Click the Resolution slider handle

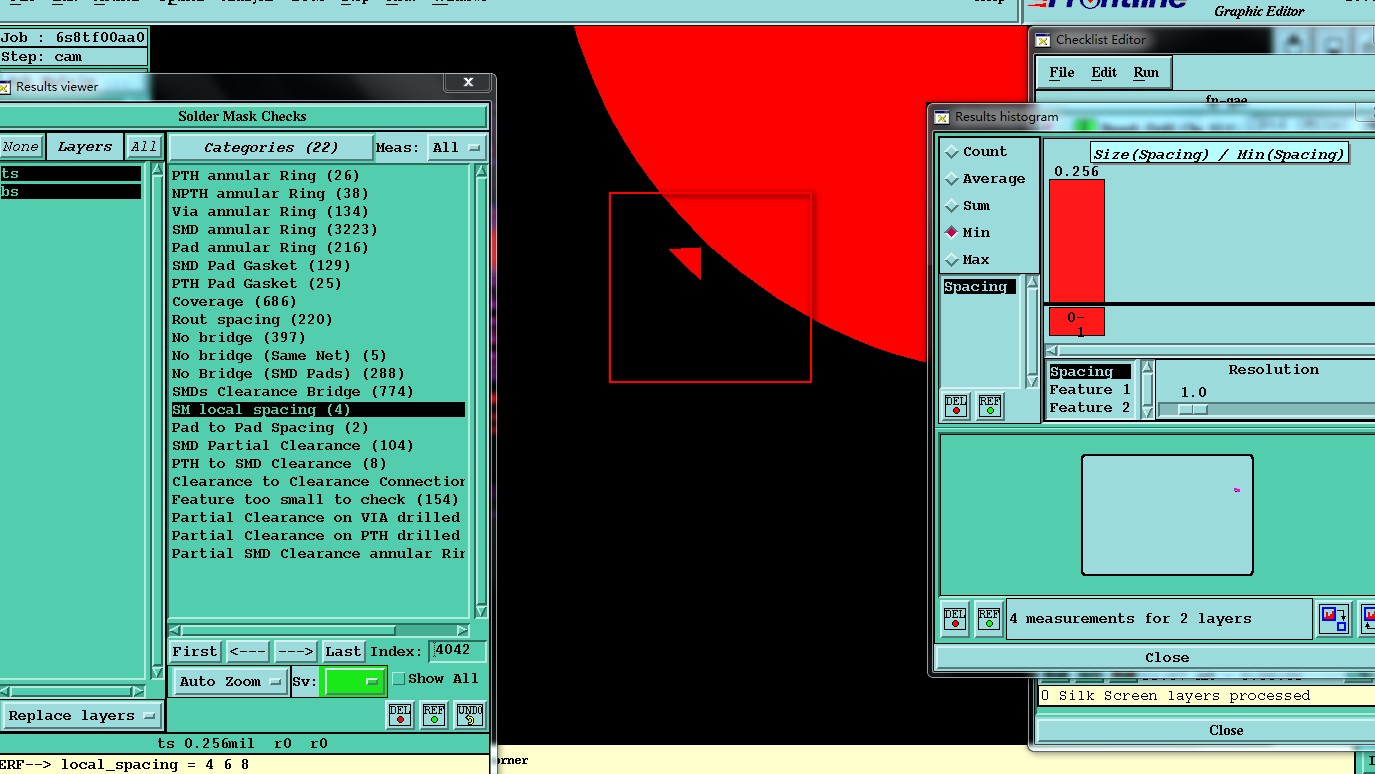tap(1192, 409)
